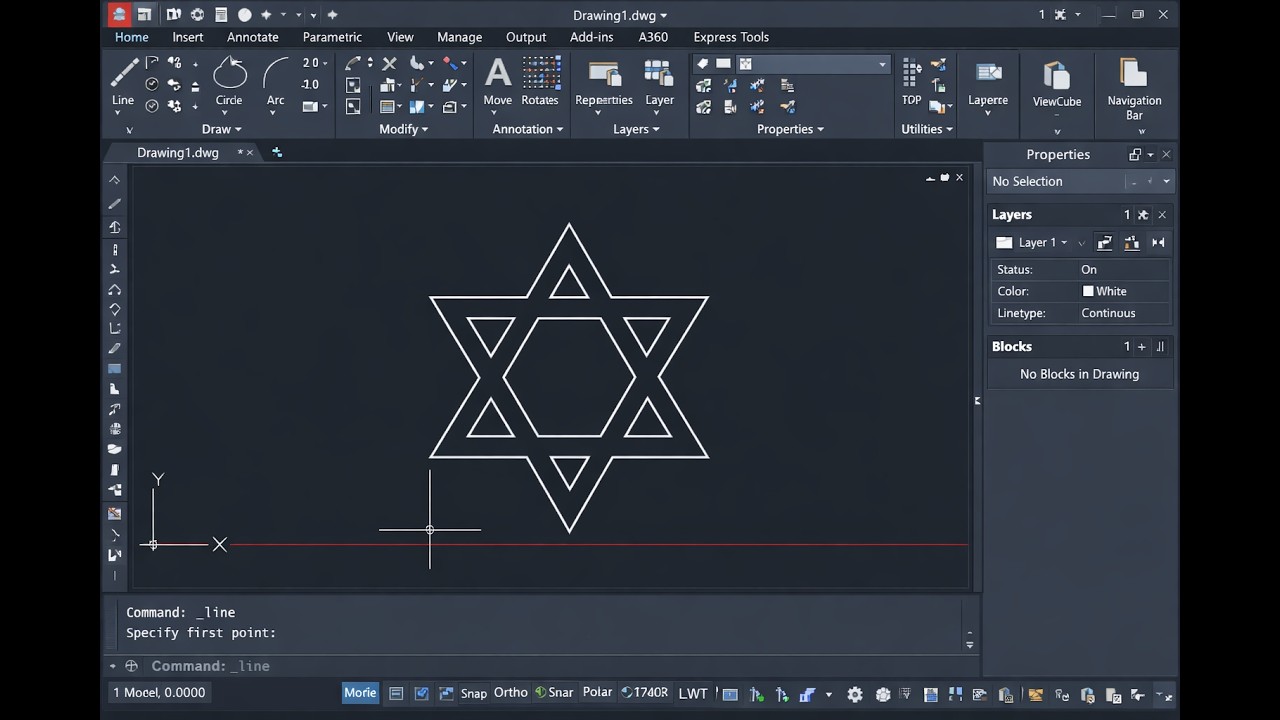The image size is (1280, 720).
Task: Click the LWT status bar item
Action: point(693,693)
